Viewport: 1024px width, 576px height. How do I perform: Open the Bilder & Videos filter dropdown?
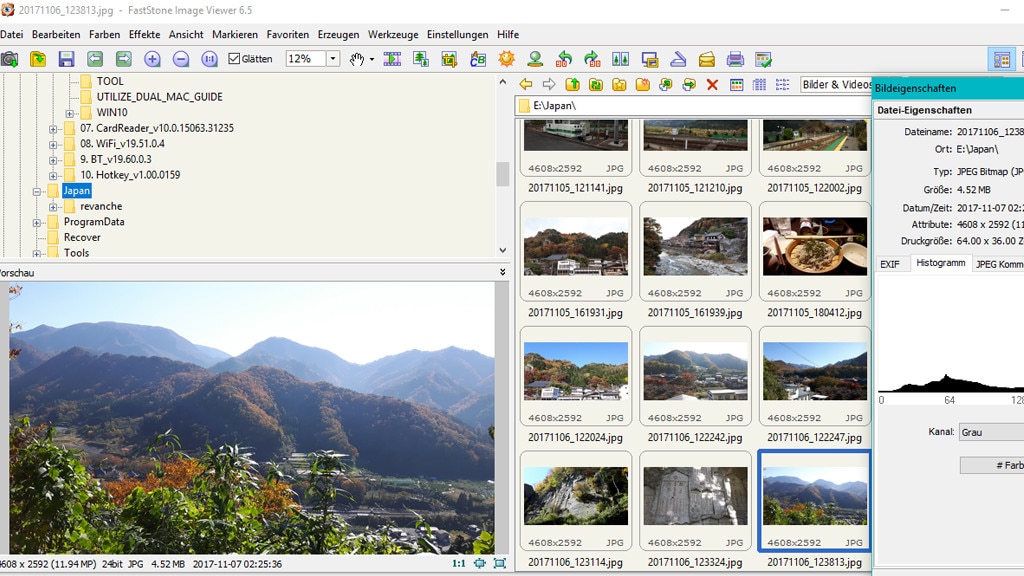[835, 85]
